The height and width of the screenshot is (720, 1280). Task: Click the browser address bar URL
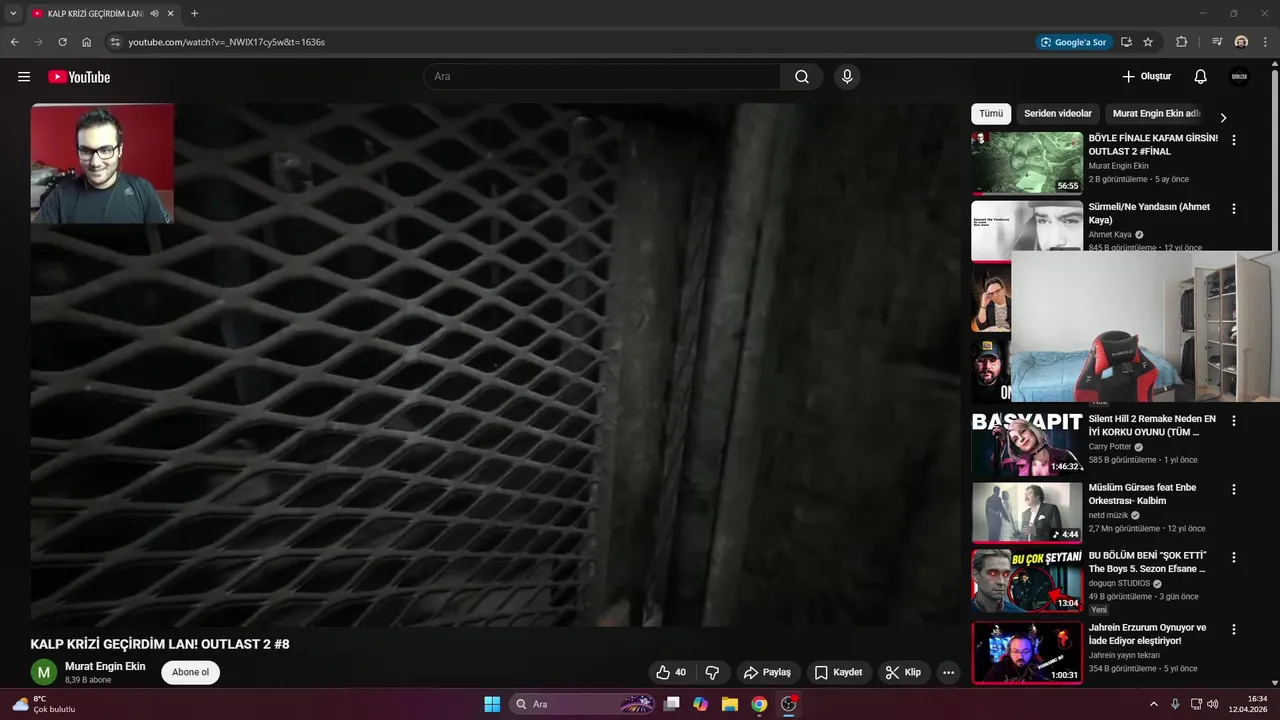(x=226, y=42)
